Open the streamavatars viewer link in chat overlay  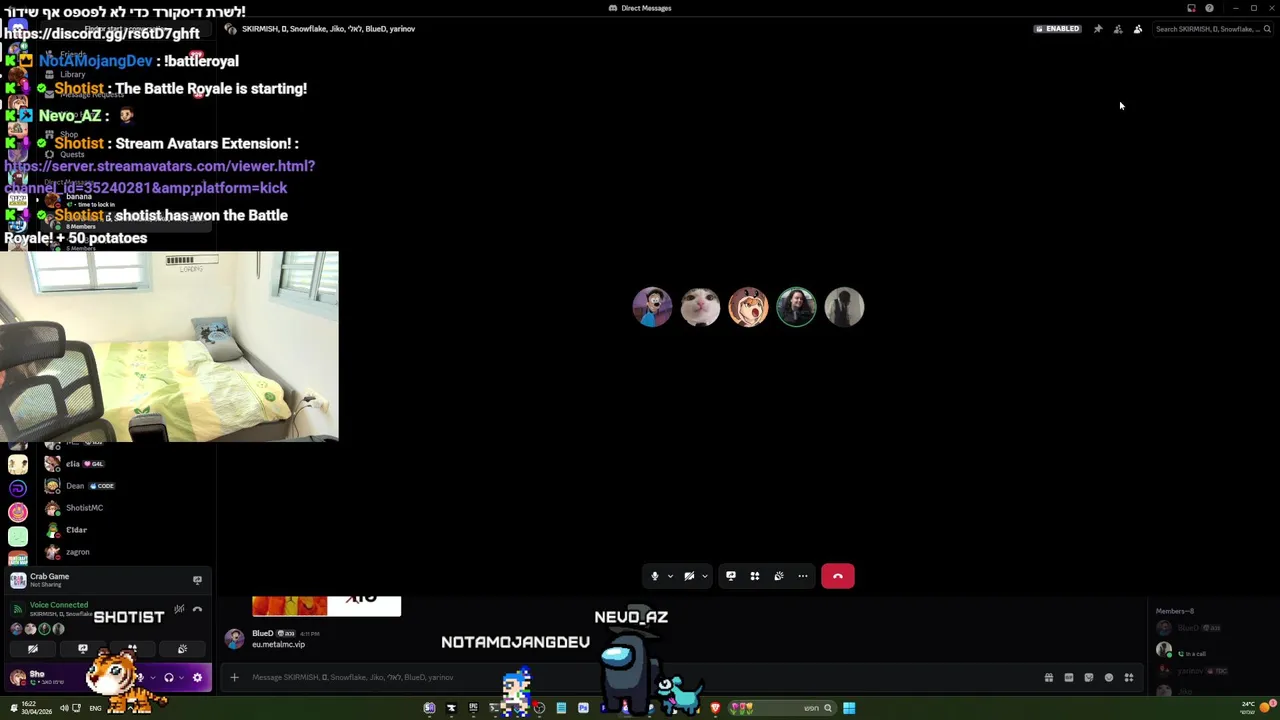tap(159, 177)
